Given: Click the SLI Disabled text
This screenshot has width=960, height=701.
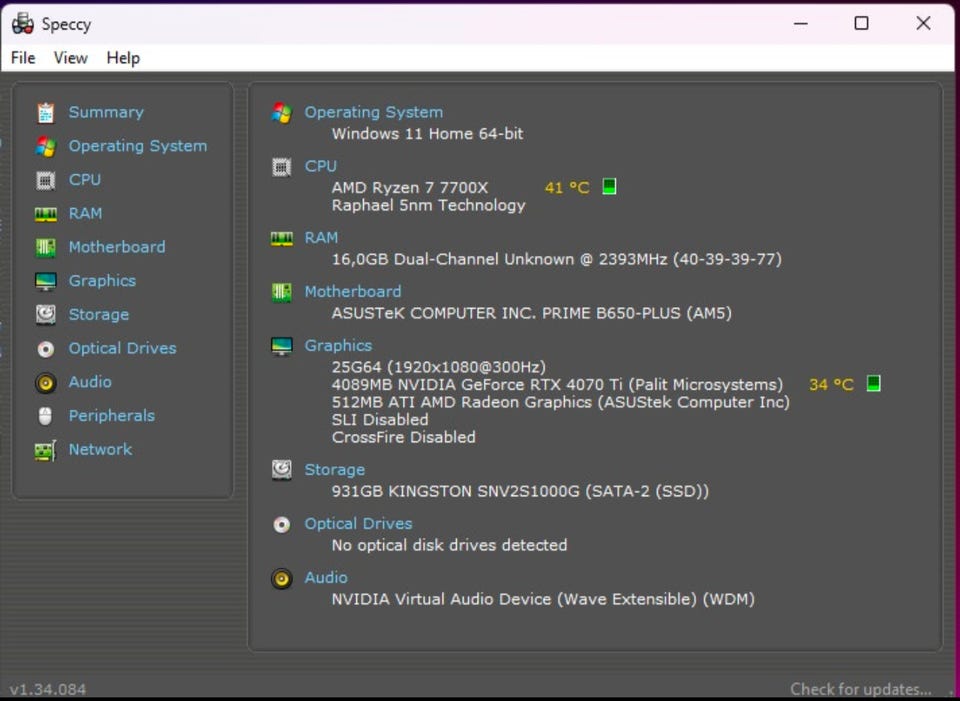Looking at the screenshot, I should tap(380, 420).
